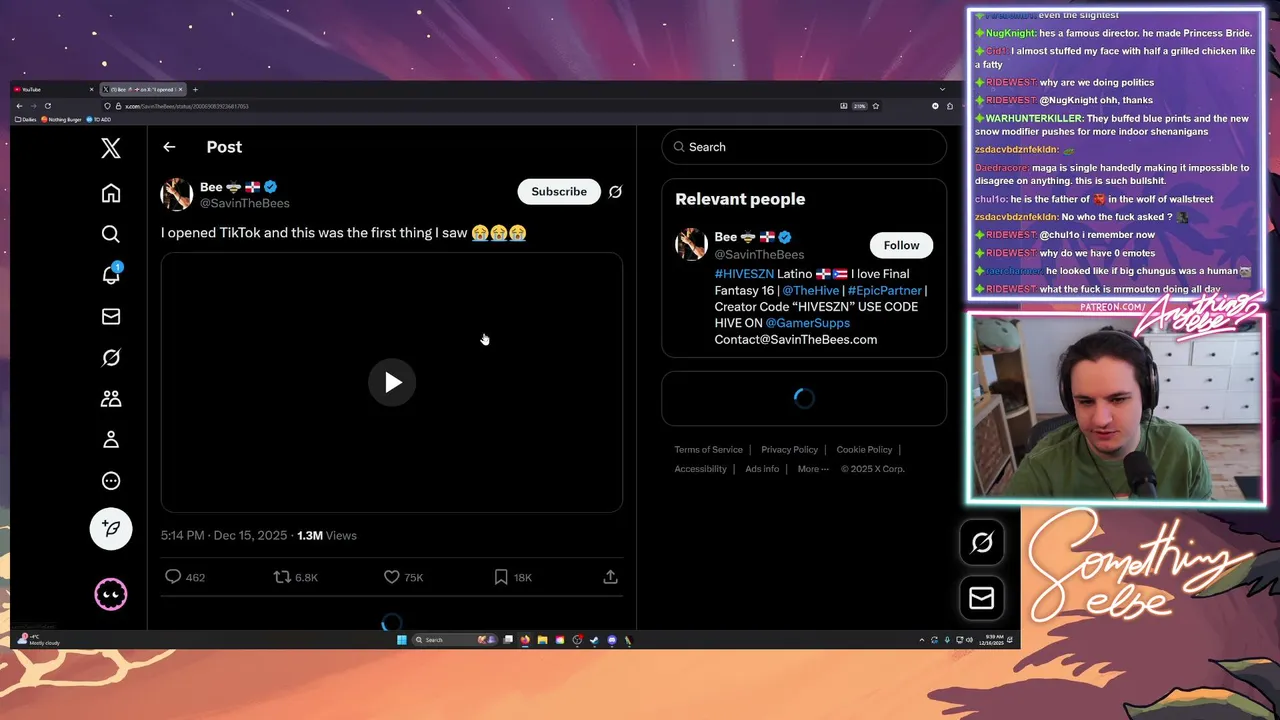Click the post timestamp 5:14 PM Dec 15, 2025
The width and height of the screenshot is (1280, 720).
click(x=224, y=536)
